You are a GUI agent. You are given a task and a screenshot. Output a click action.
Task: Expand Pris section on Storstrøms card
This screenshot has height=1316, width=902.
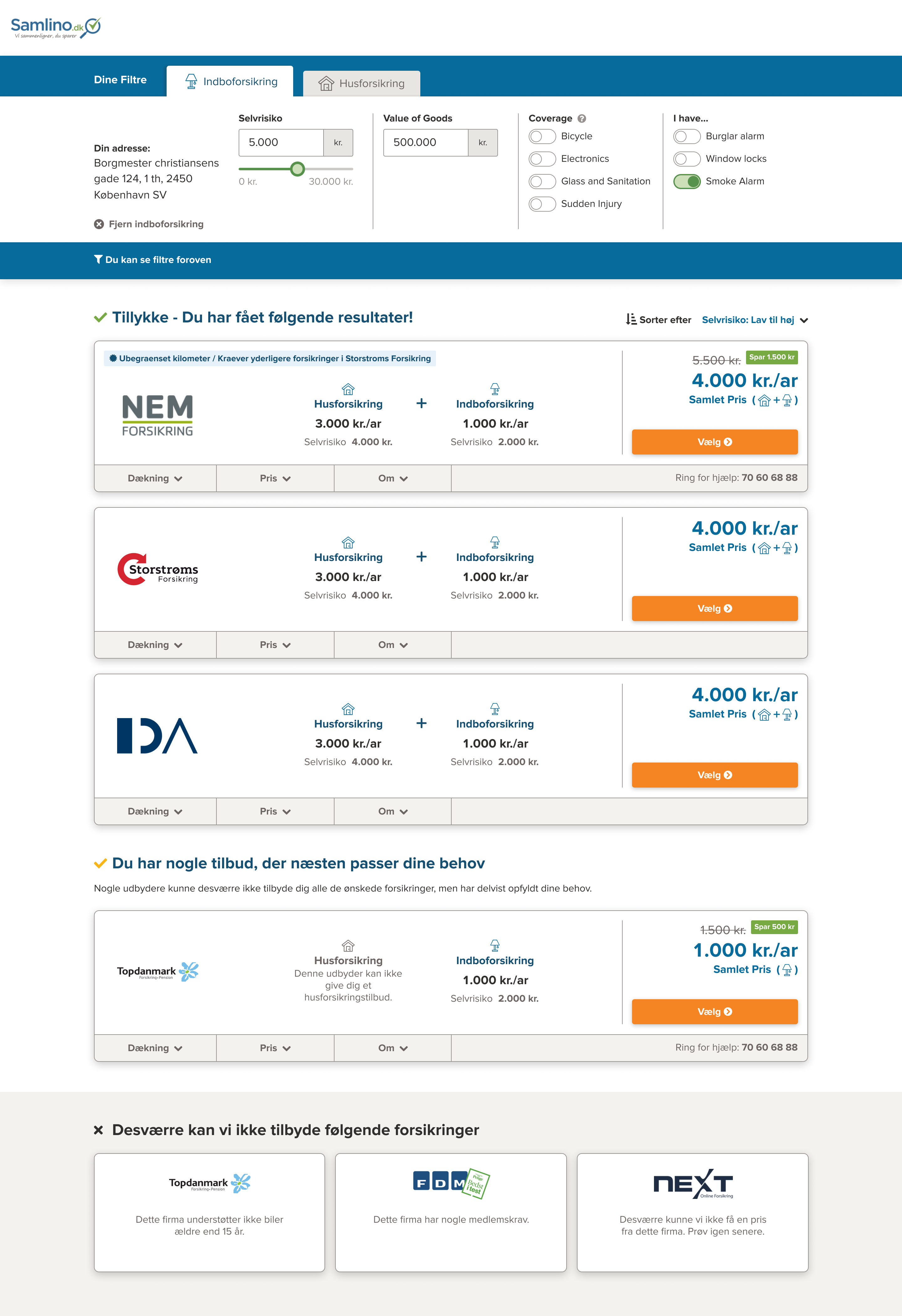(275, 645)
